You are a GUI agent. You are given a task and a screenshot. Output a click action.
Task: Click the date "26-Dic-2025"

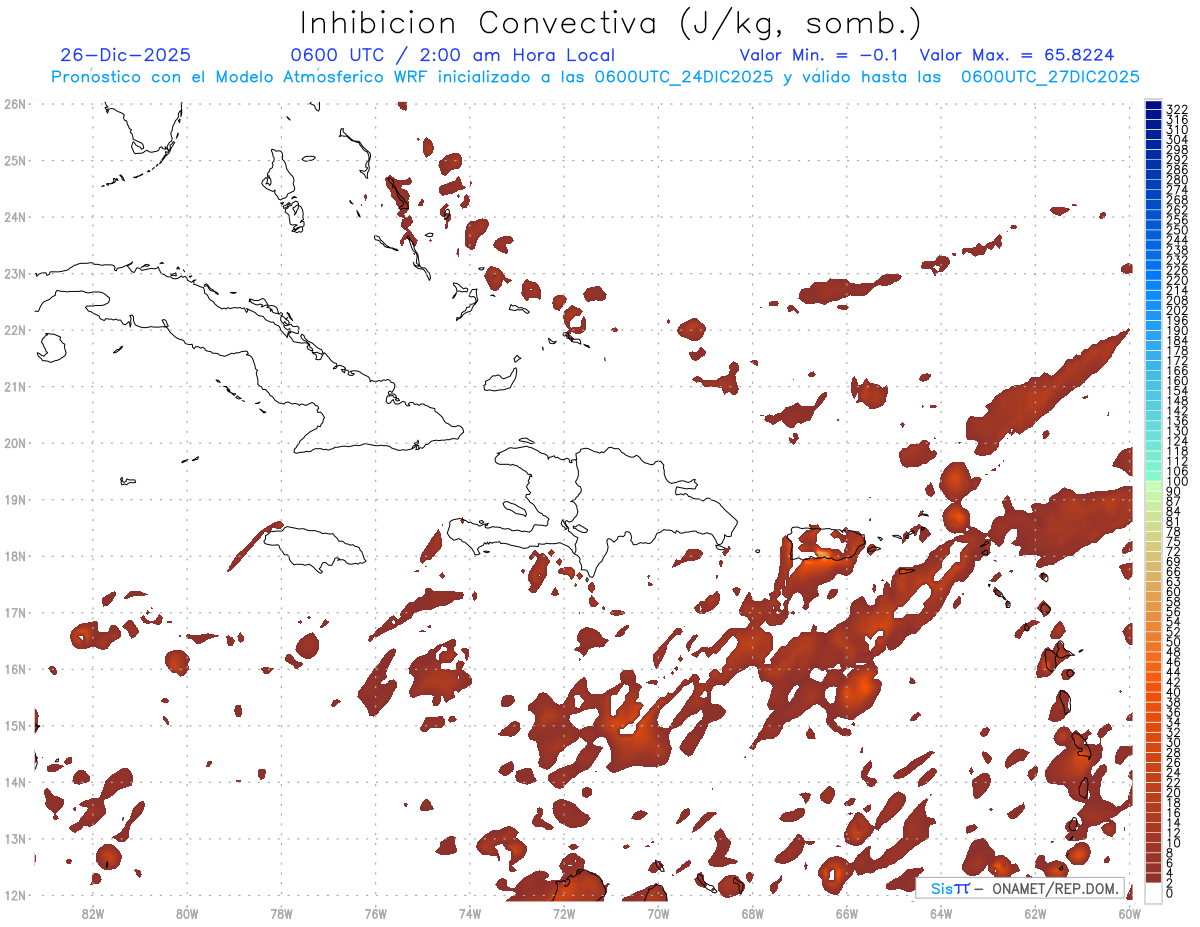click(x=126, y=55)
